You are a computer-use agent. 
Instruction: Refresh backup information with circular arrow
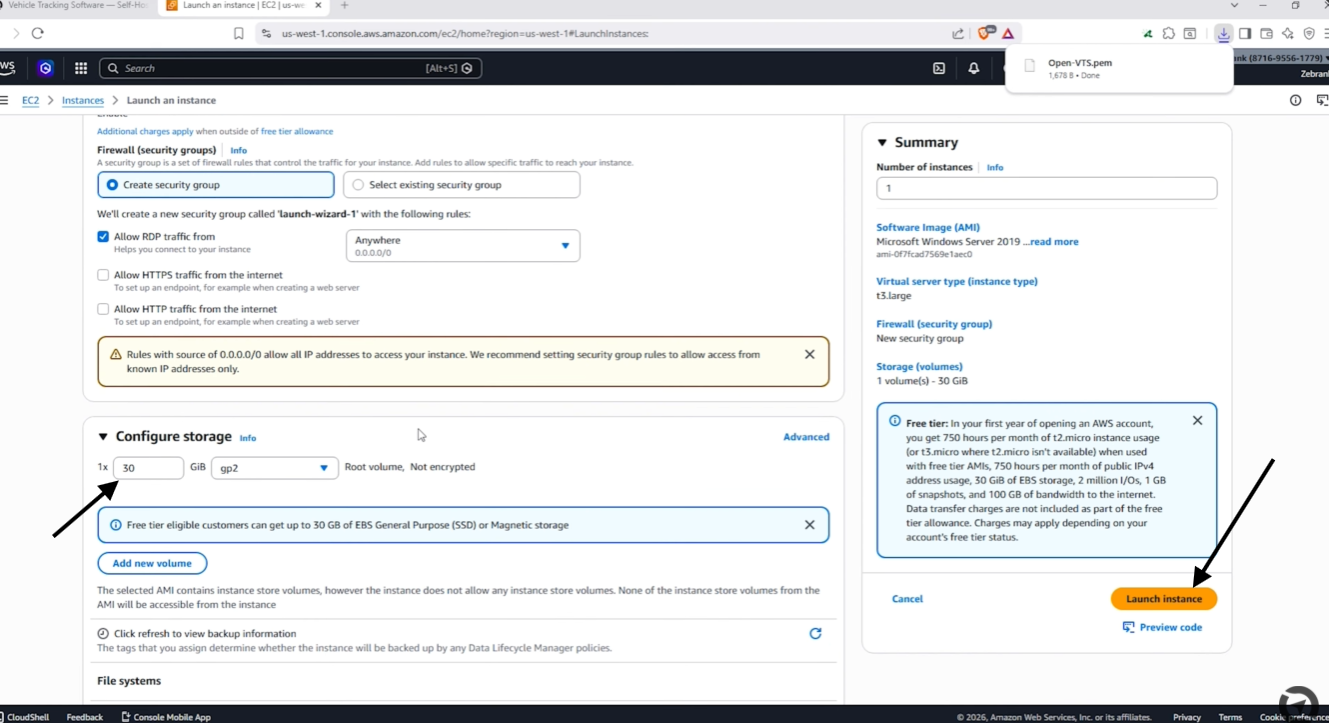pyautogui.click(x=815, y=633)
